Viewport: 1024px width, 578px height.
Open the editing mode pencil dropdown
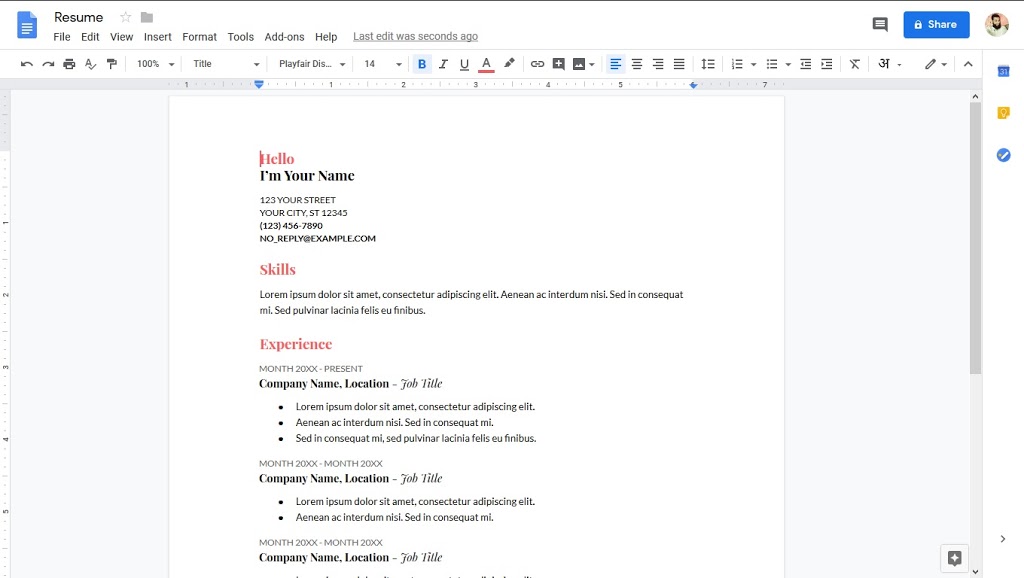(x=936, y=64)
